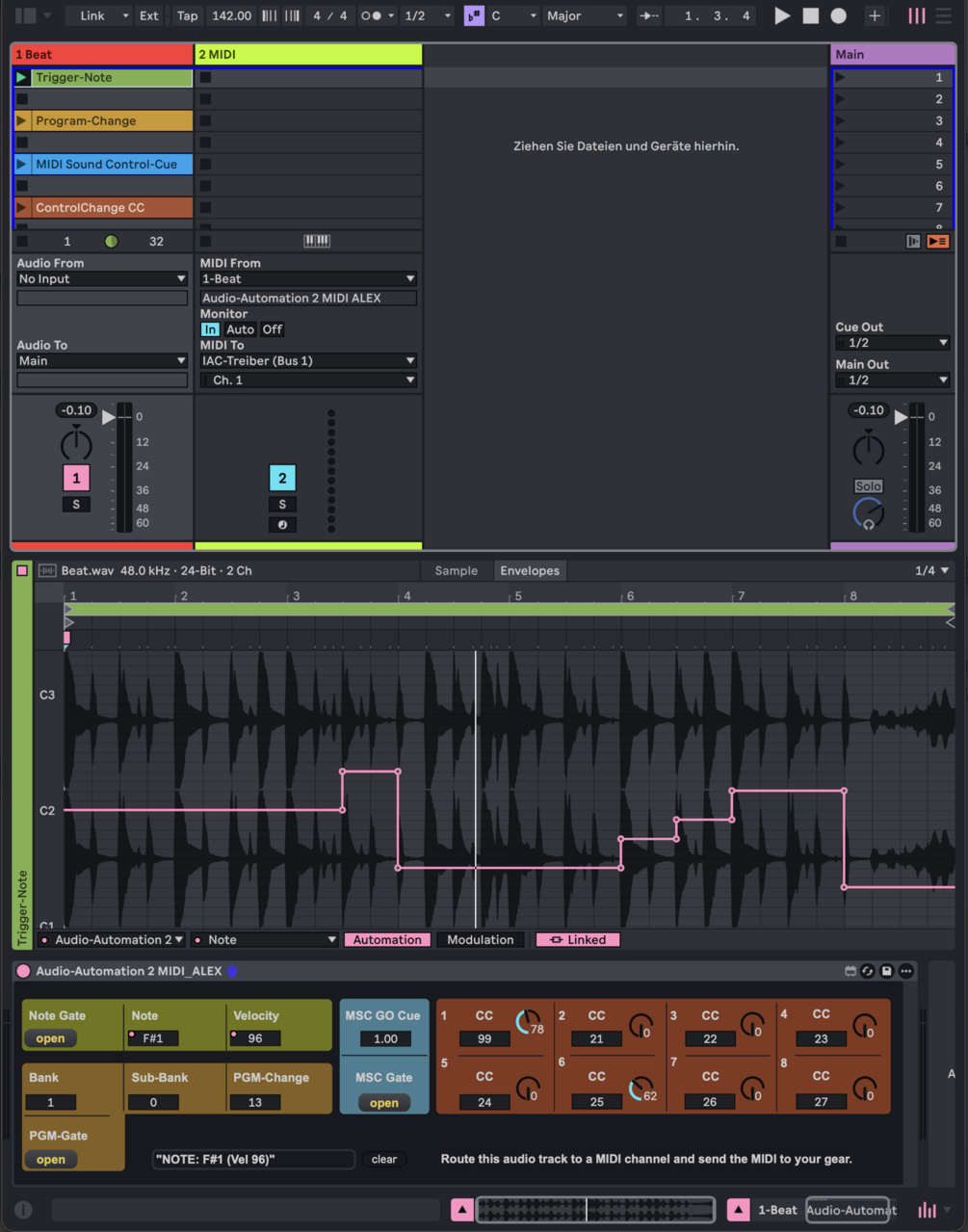This screenshot has height=1232, width=968.
Task: Launch the MIDI Sound Control-Cue clip
Action: point(21,164)
